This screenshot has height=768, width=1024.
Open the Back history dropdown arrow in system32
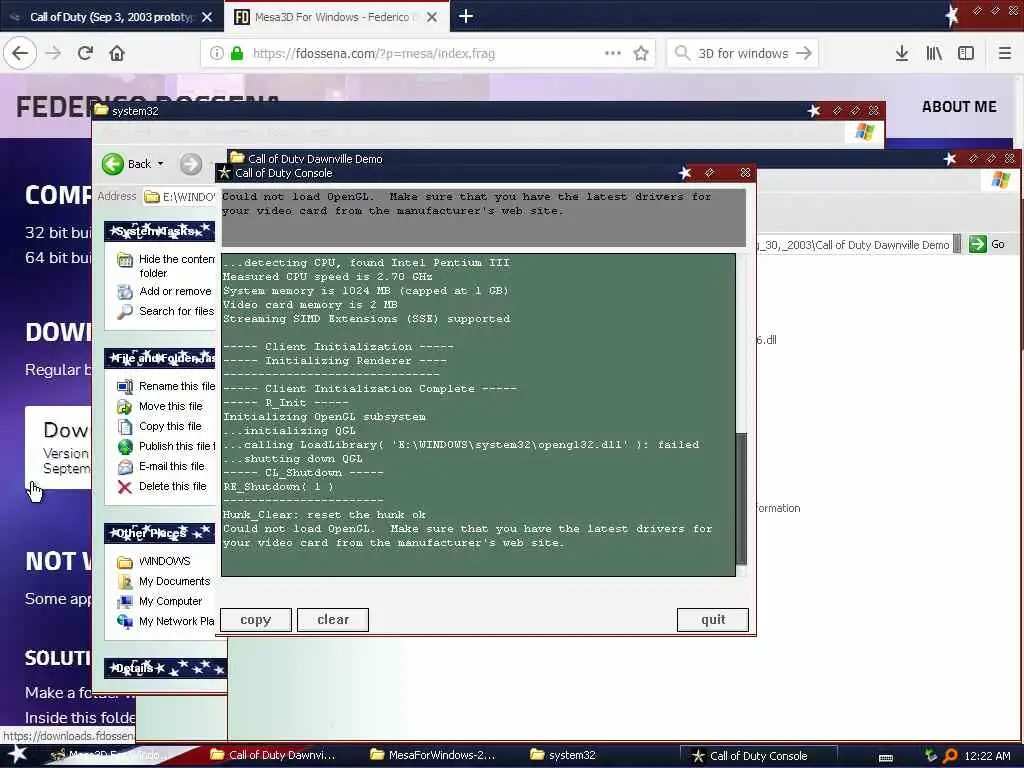click(x=161, y=164)
